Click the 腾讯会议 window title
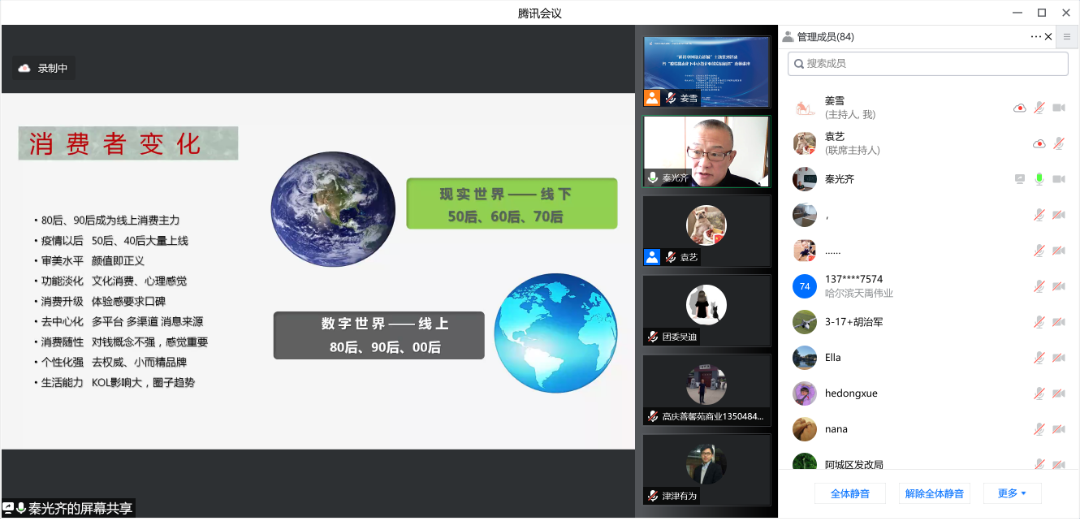1080x519 pixels. tap(540, 12)
